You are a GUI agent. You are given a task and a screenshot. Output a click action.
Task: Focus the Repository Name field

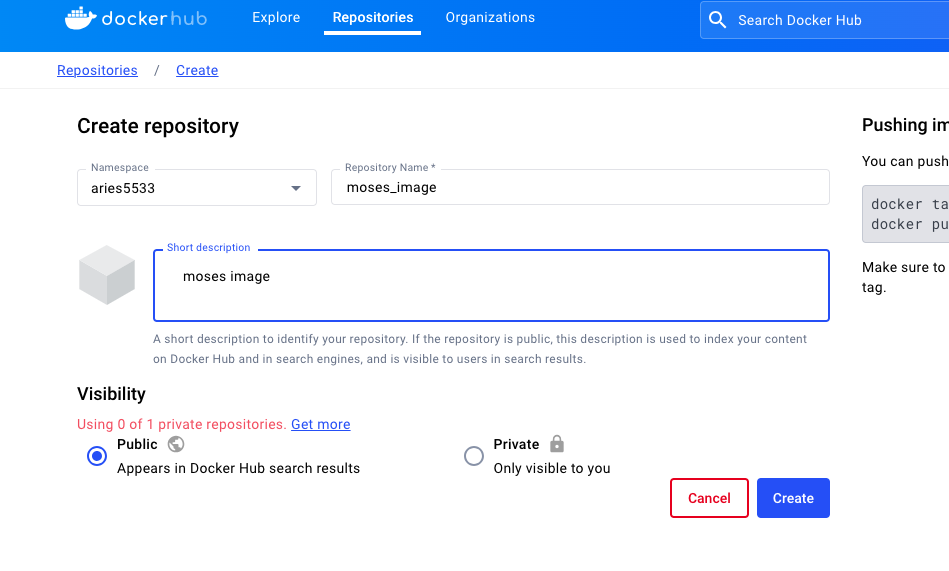pos(580,188)
